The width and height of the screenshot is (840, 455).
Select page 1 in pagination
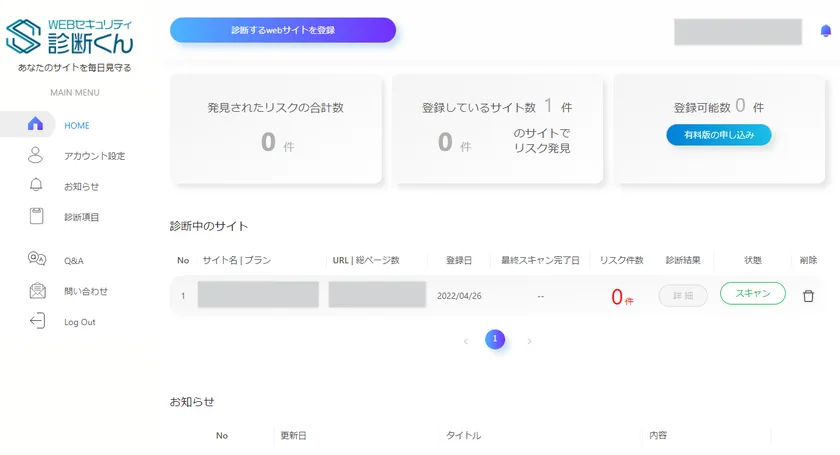click(x=496, y=340)
